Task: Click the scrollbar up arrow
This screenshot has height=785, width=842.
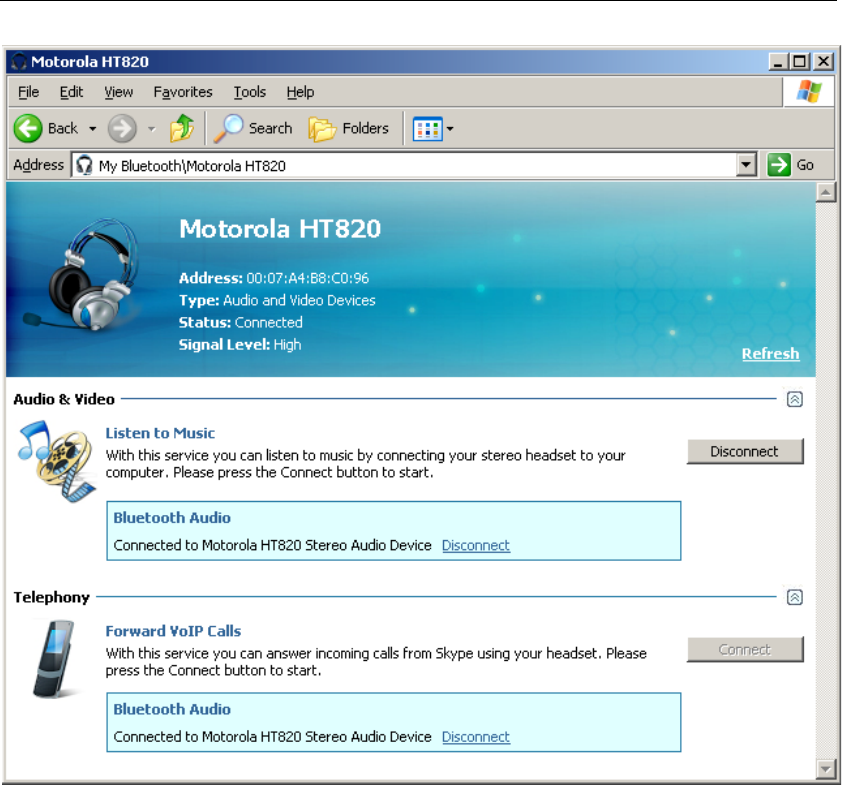Action: (x=825, y=192)
